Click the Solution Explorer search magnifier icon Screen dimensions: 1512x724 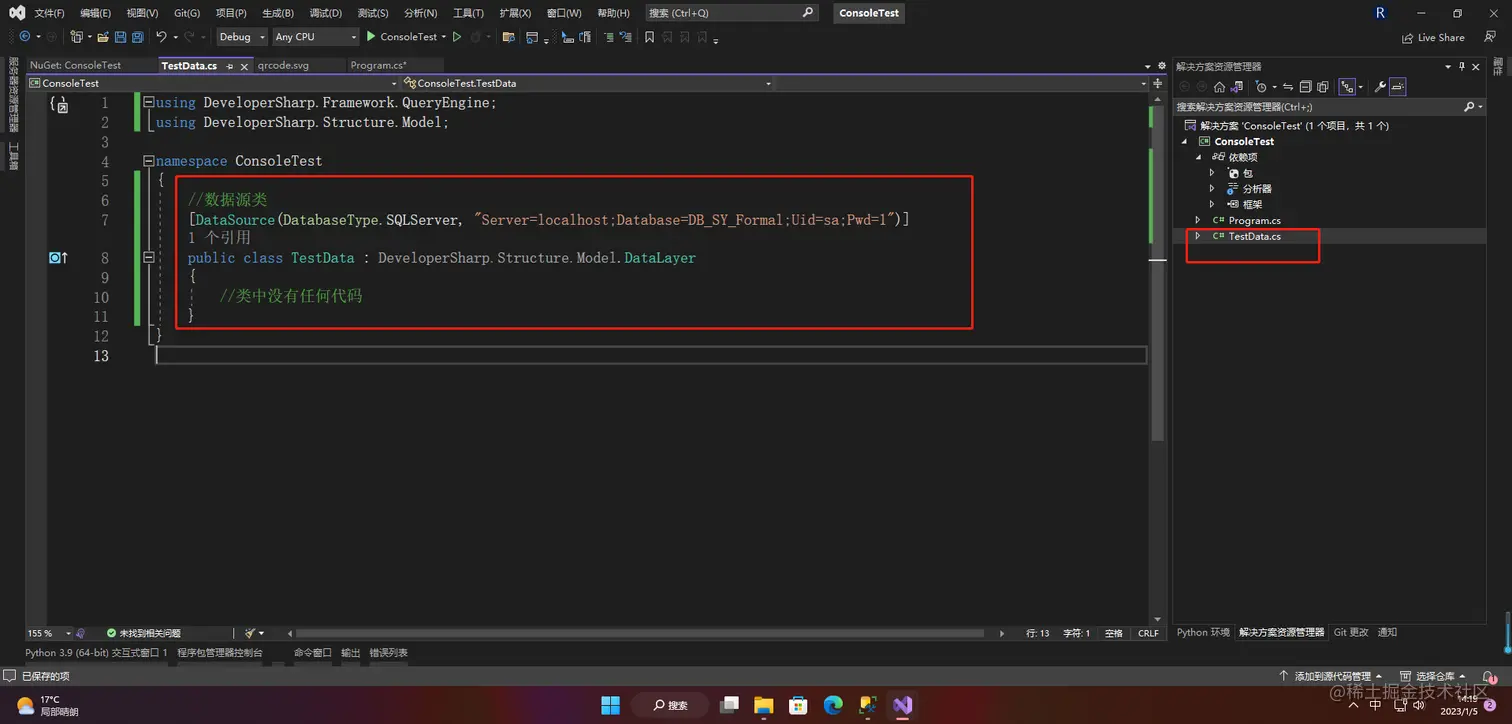click(x=1470, y=107)
